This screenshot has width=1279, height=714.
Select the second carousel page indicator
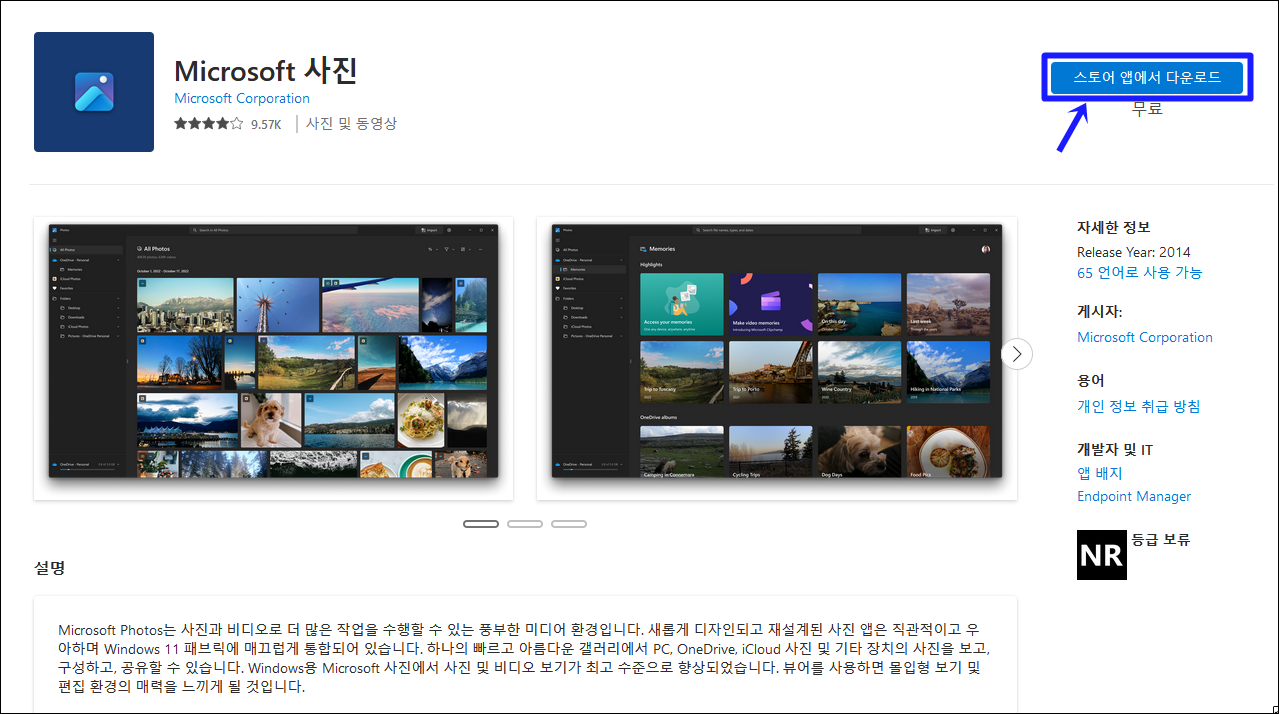pos(525,524)
